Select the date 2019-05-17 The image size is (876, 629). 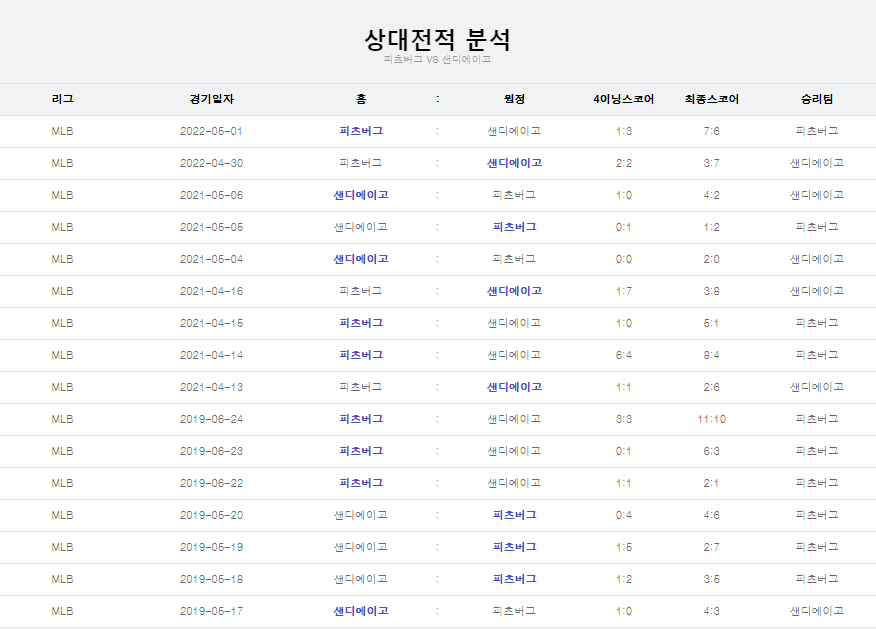(x=211, y=611)
